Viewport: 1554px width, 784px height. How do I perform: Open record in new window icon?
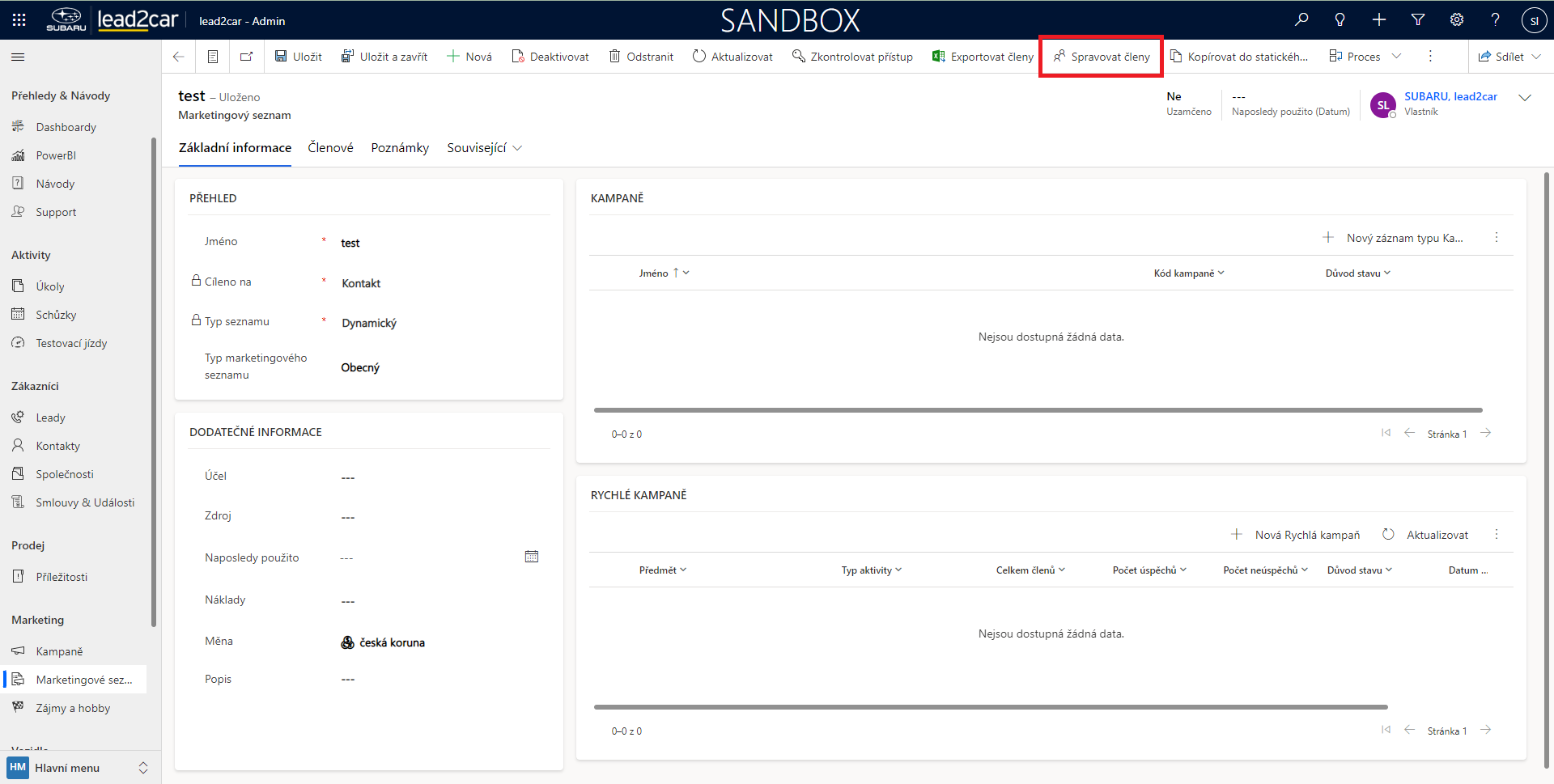[246, 57]
